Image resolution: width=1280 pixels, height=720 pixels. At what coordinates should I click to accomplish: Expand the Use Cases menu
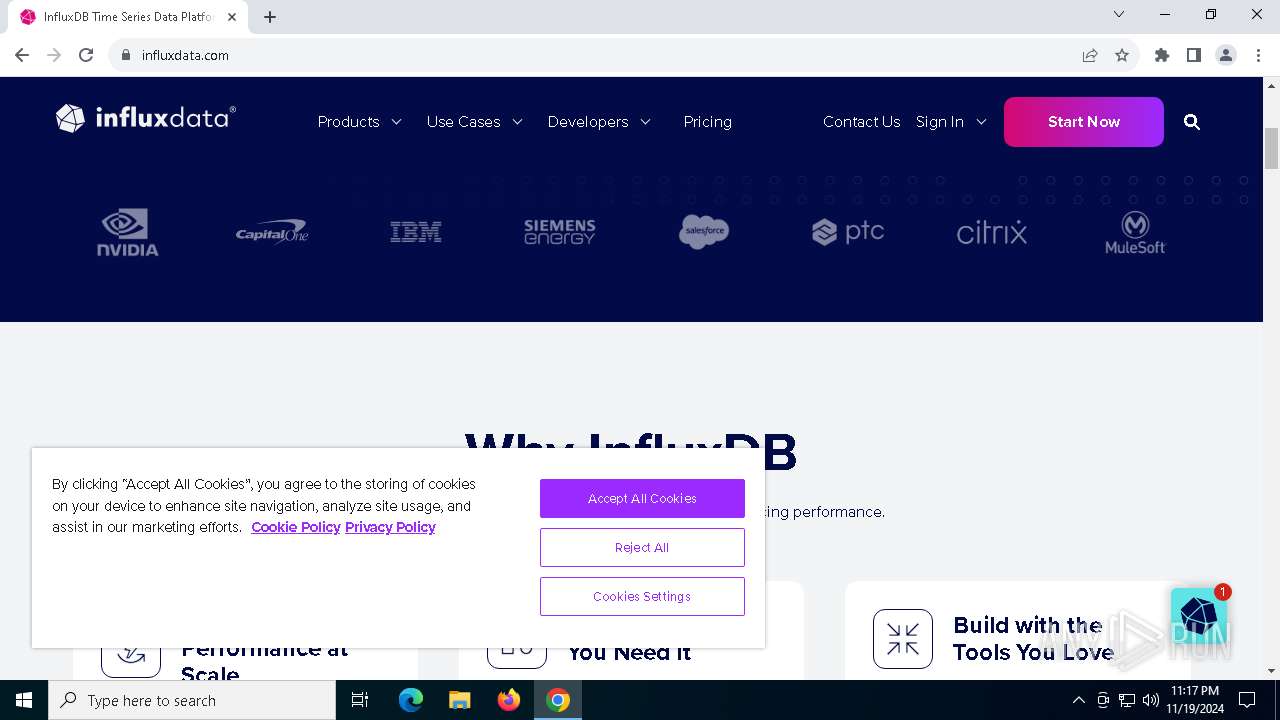(475, 122)
